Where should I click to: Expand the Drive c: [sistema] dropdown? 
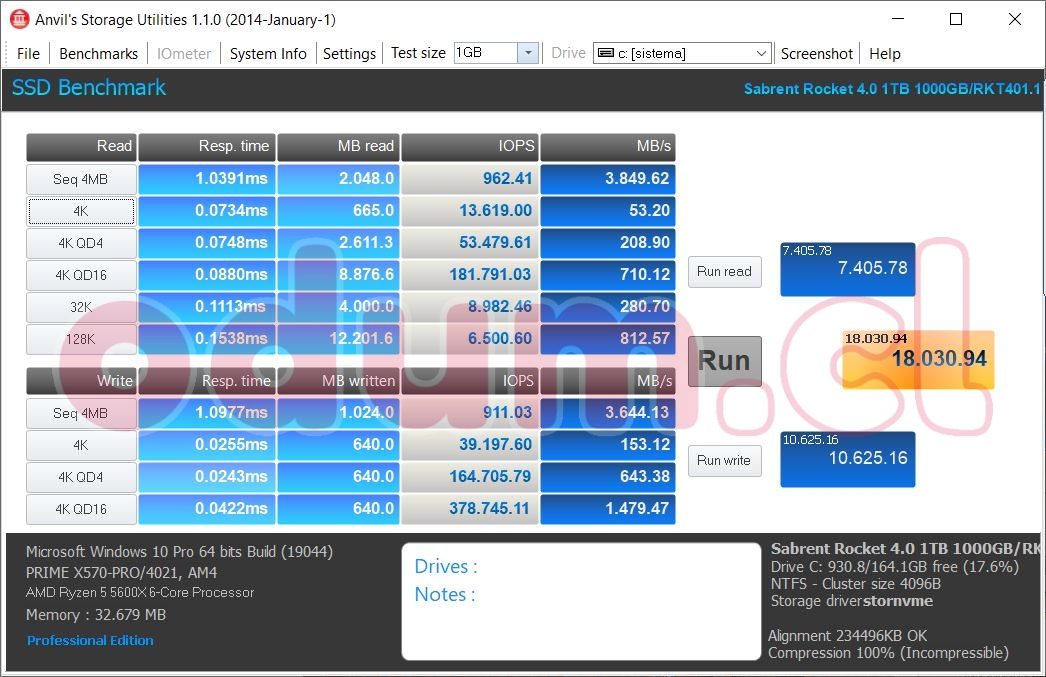(x=760, y=53)
